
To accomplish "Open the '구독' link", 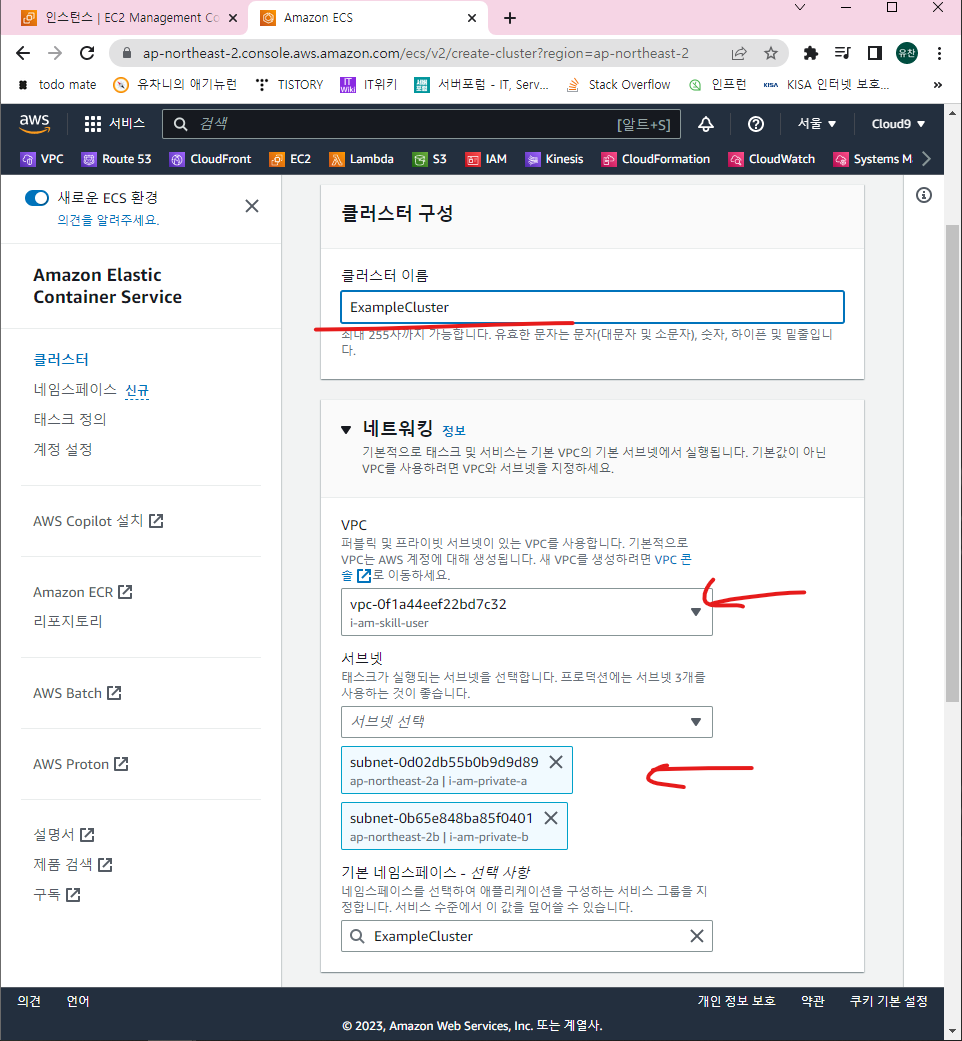I will (56, 894).
